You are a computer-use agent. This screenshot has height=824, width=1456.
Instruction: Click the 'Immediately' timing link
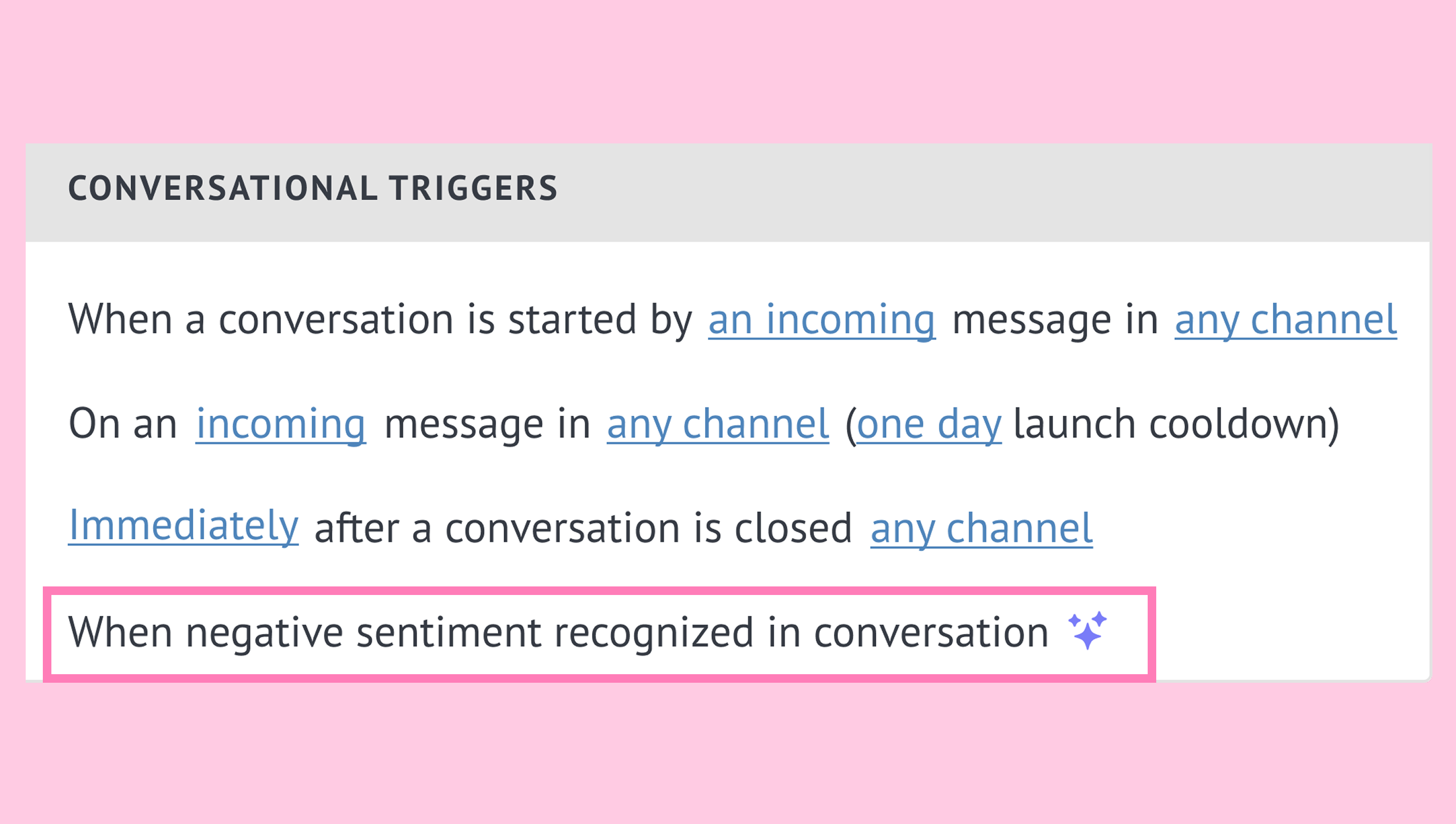click(x=184, y=527)
